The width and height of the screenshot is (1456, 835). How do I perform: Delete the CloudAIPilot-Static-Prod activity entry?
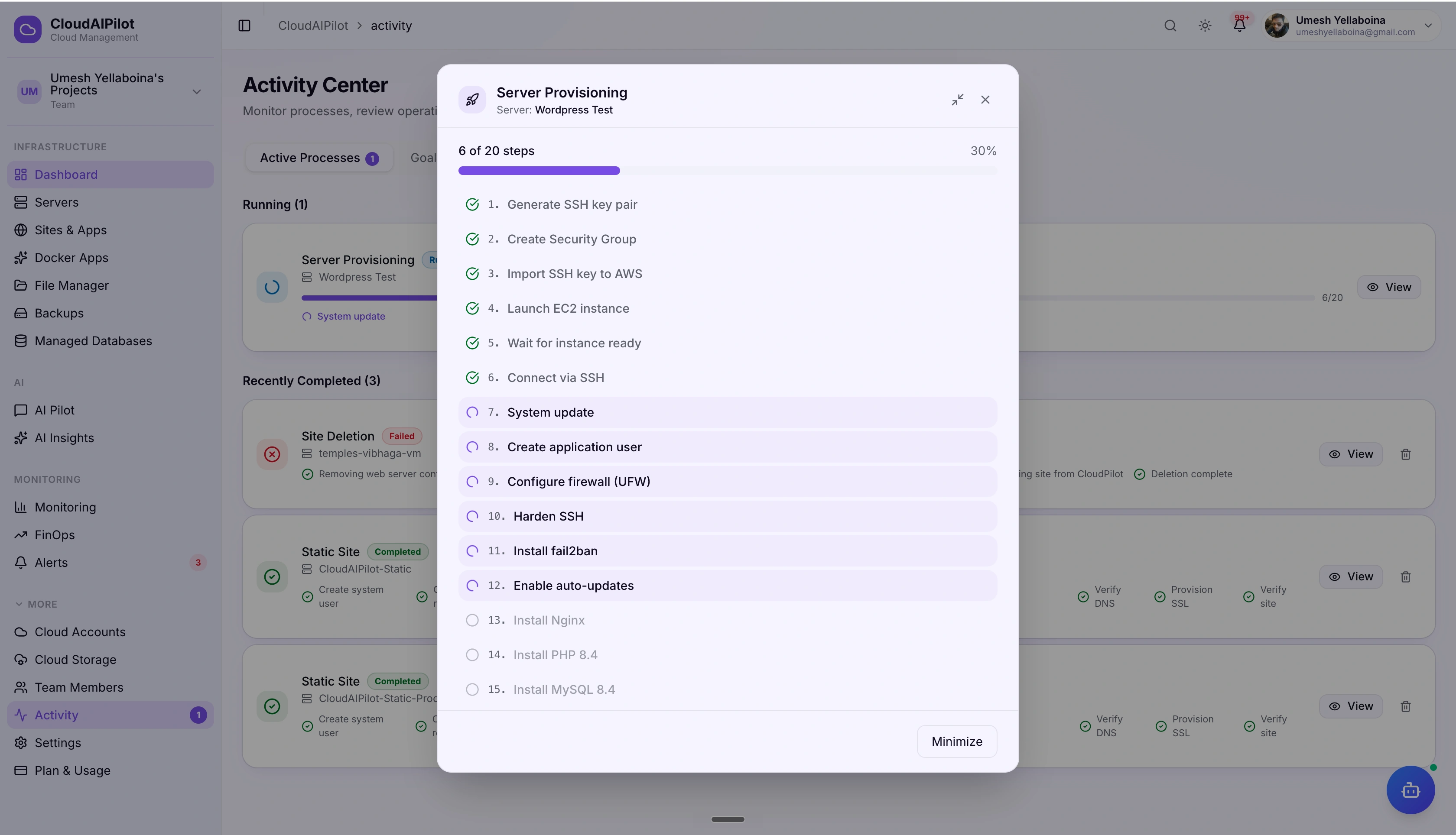tap(1405, 706)
